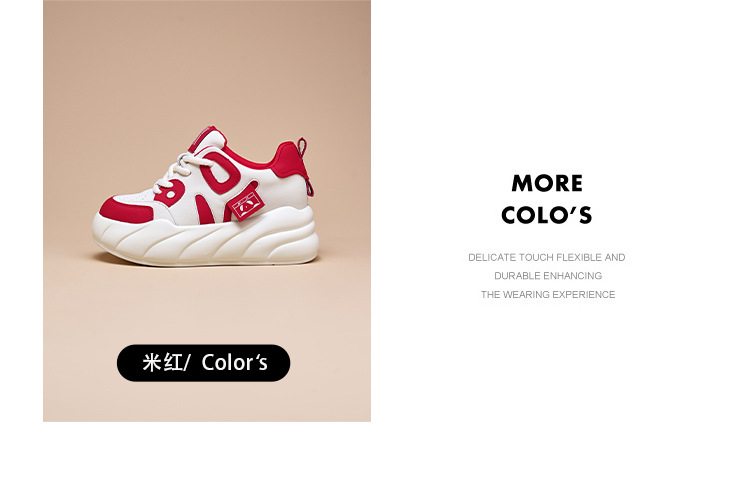Viewport: 750px width, 493px height.
Task: Click the red letter B near laces
Action: pyautogui.click(x=170, y=192)
